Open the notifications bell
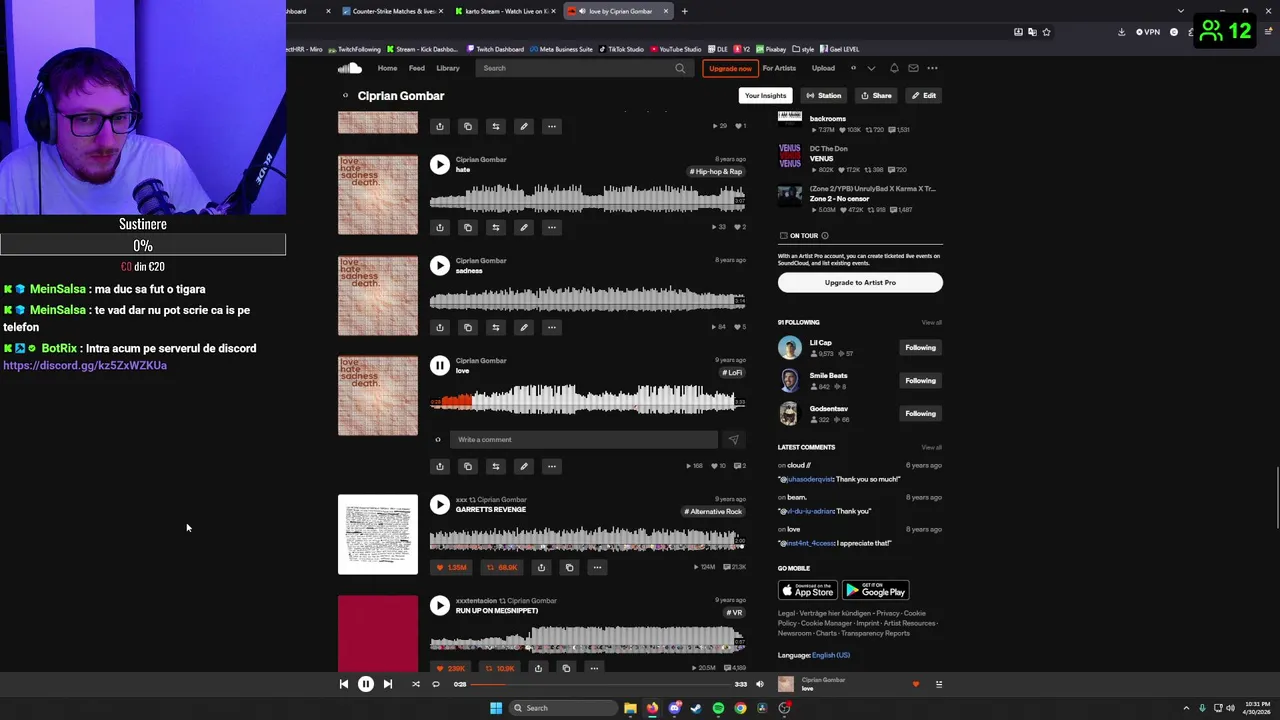This screenshot has width=1280, height=720. [x=894, y=68]
